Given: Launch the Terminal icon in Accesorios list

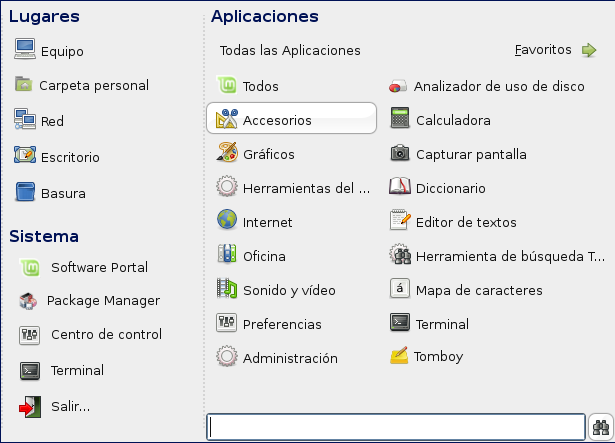Looking at the screenshot, I should point(400,323).
